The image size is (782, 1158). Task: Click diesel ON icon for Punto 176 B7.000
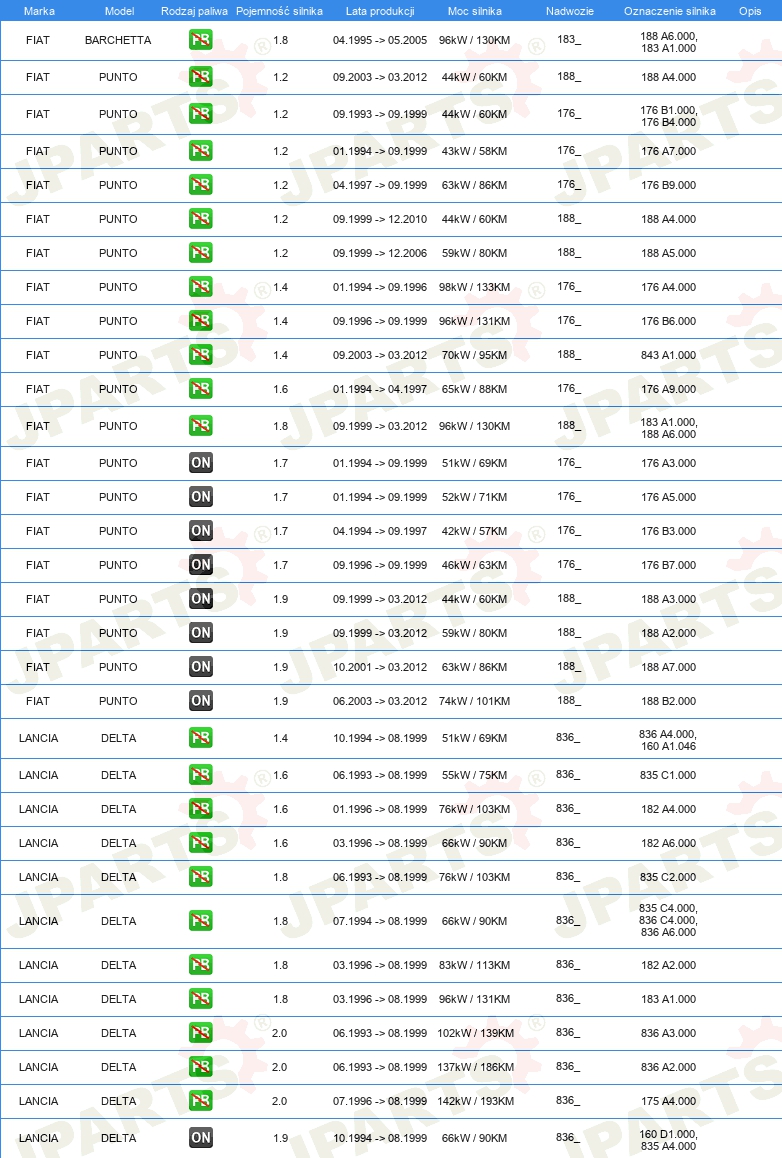[x=201, y=565]
